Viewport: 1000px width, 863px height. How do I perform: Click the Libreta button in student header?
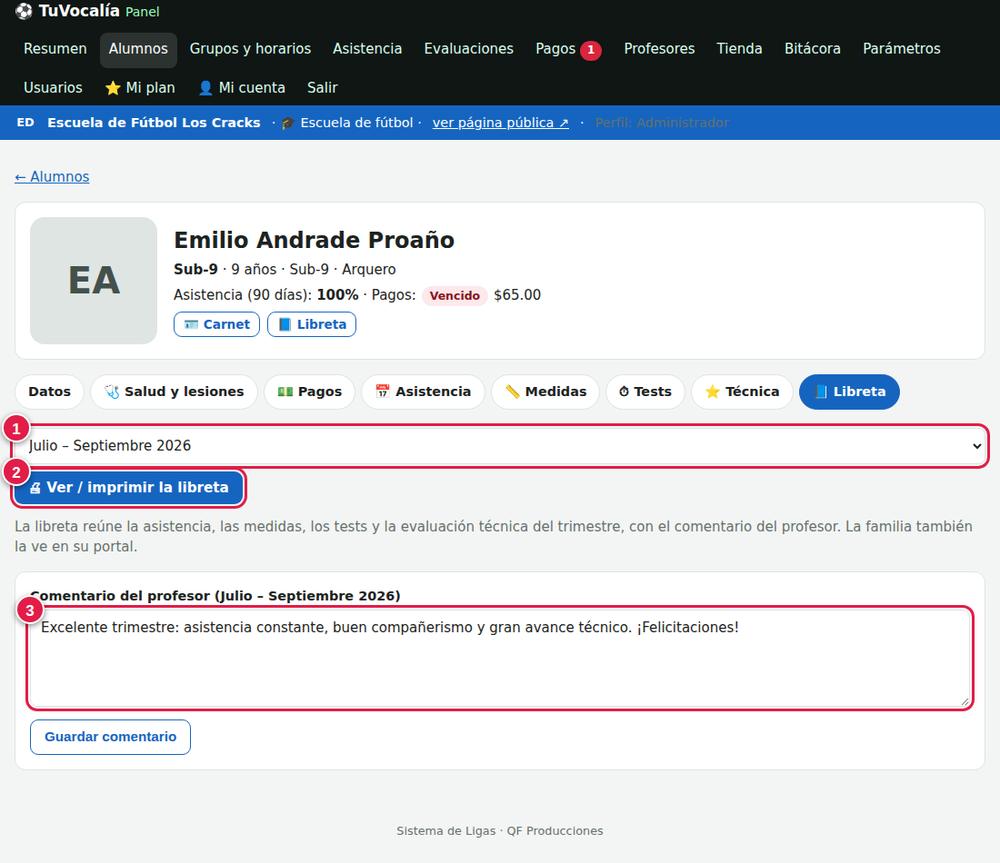312,324
